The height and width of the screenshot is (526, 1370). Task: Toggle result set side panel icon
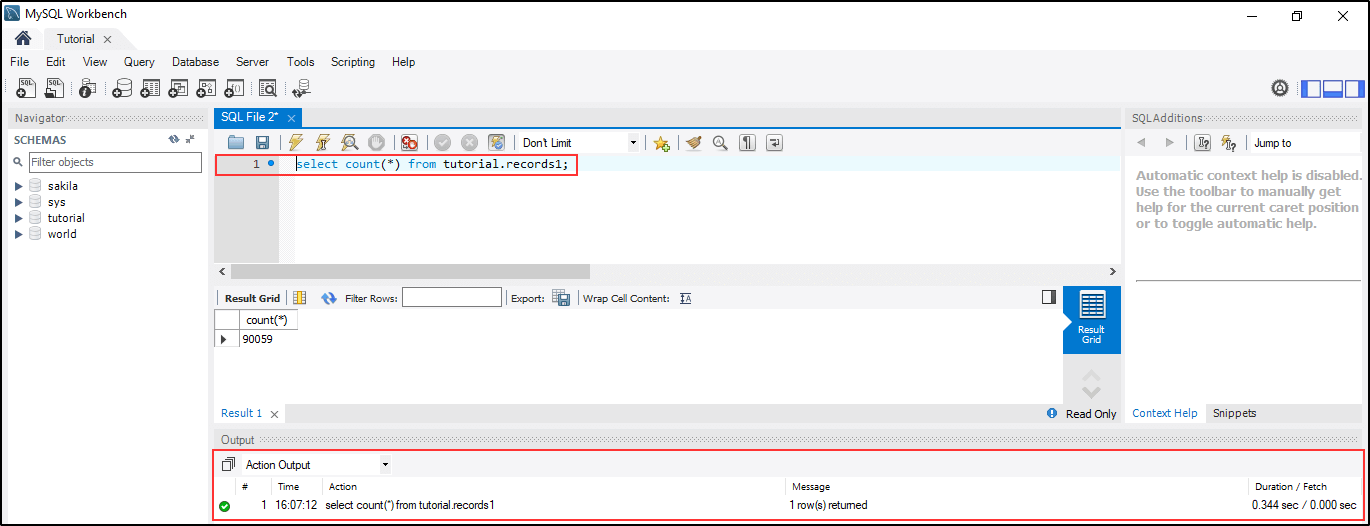coord(1048,297)
